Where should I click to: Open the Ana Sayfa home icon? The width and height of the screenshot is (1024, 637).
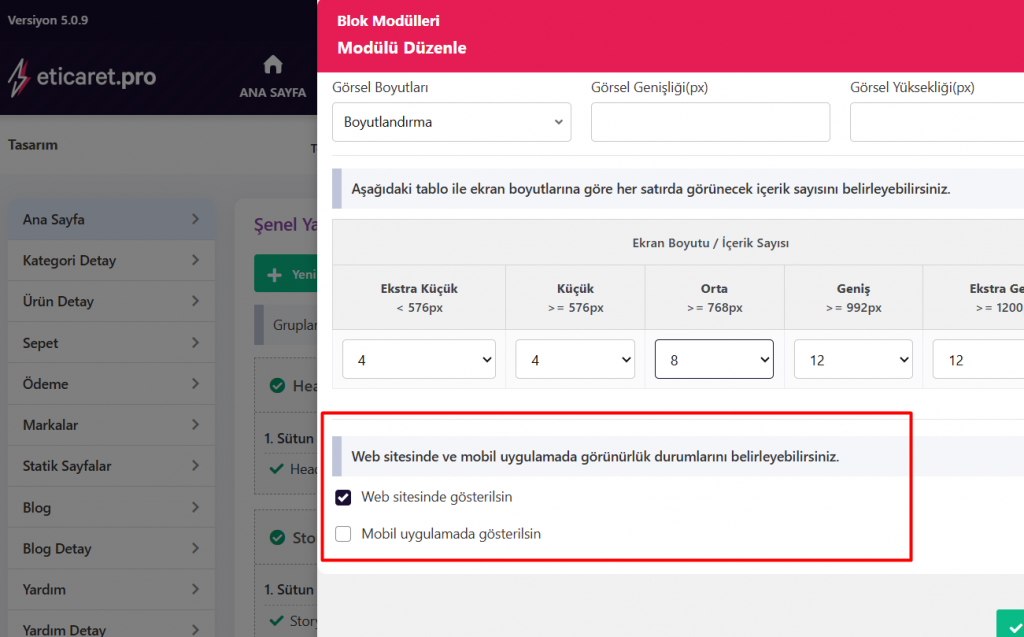click(272, 65)
